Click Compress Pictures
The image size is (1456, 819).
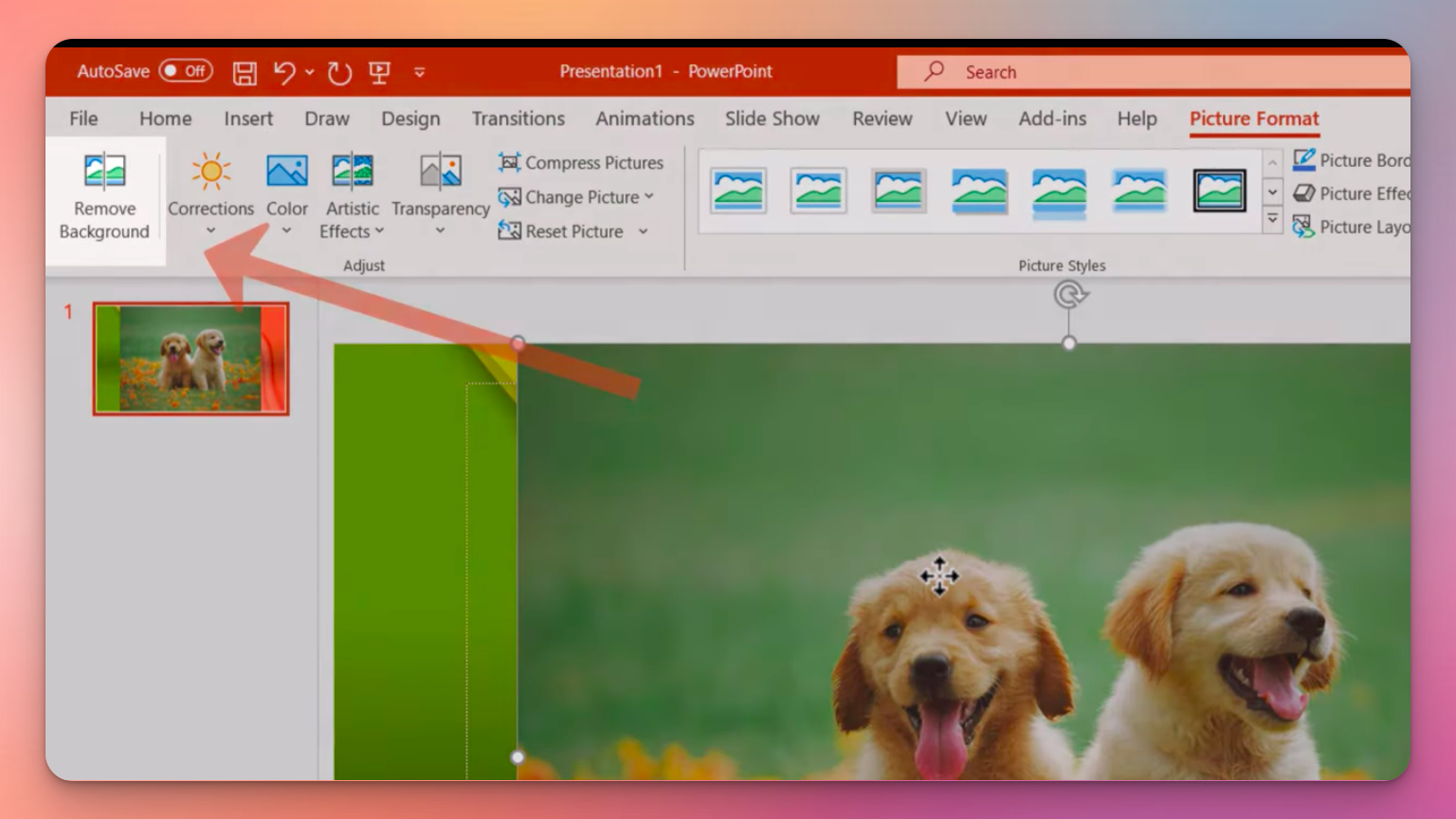coord(580,162)
